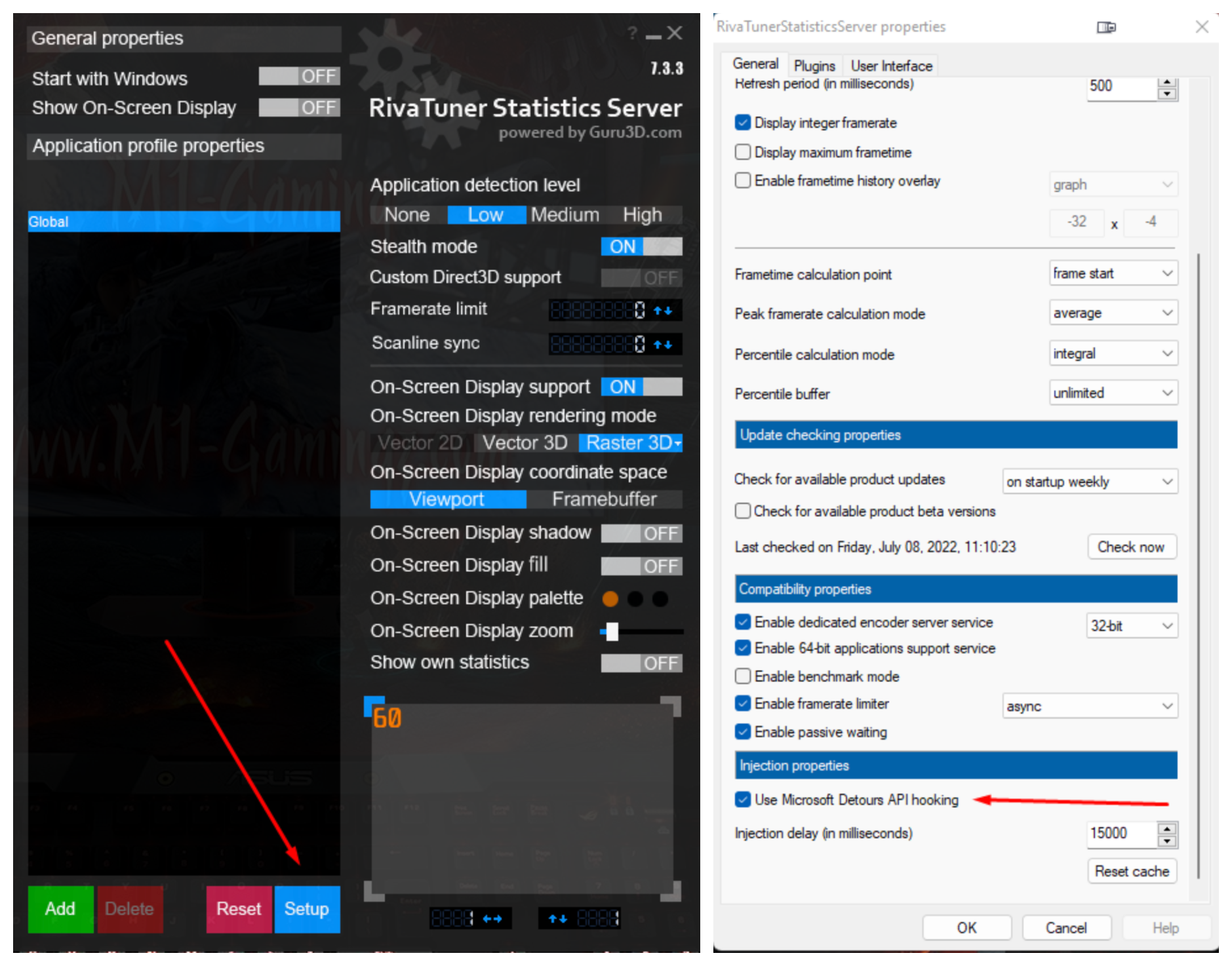
Task: Switch to the Plugins tab
Action: [x=814, y=65]
